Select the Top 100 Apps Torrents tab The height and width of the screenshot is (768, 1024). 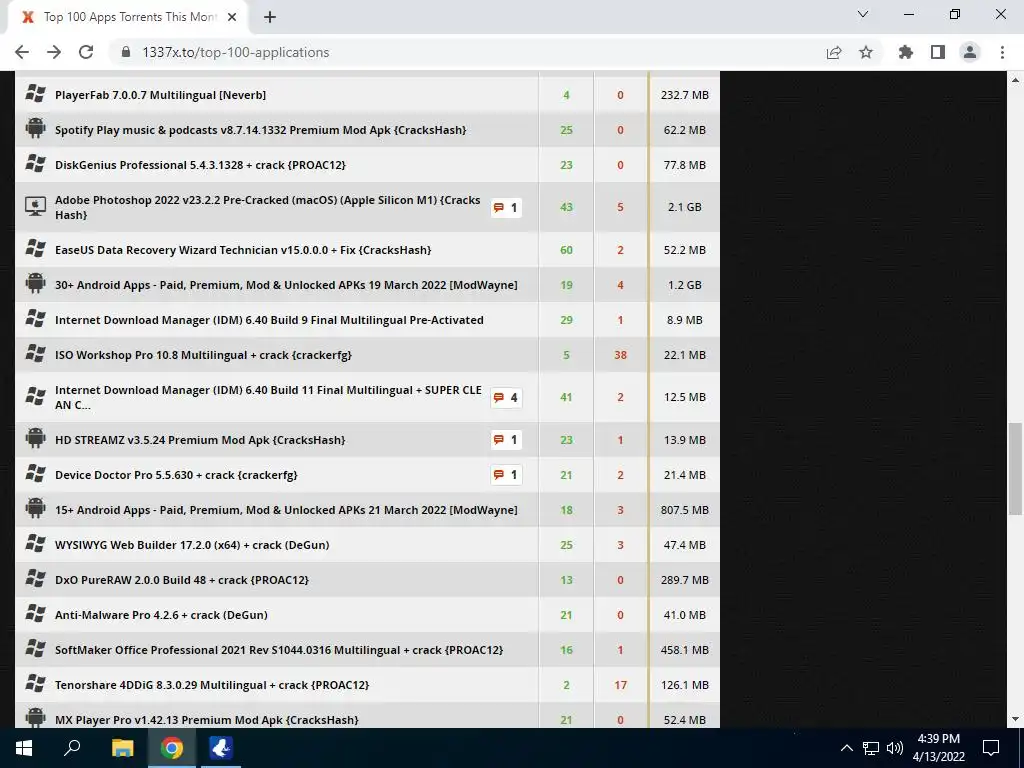[x=127, y=17]
